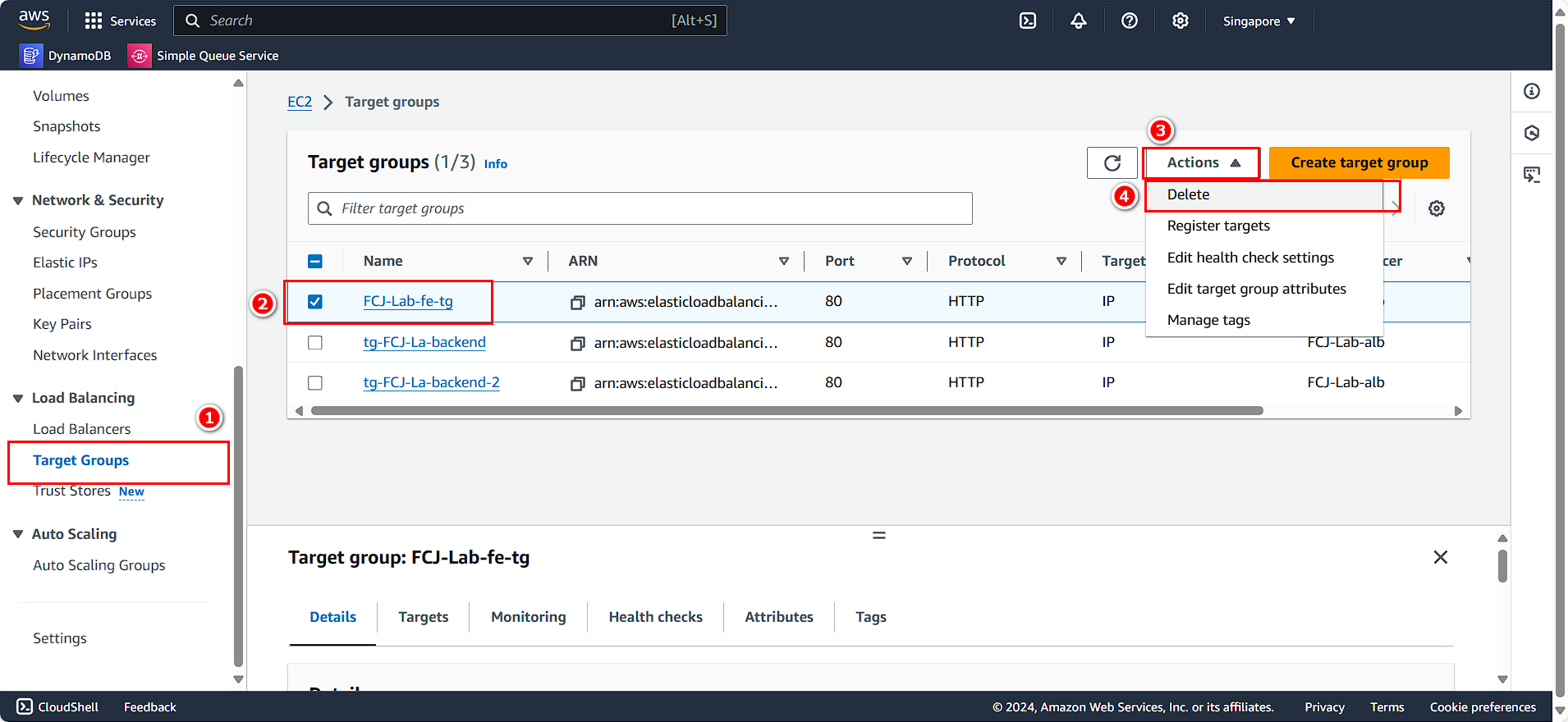Open the tg-FCJ-La-backend-2 link
1568x722 pixels.
(432, 382)
